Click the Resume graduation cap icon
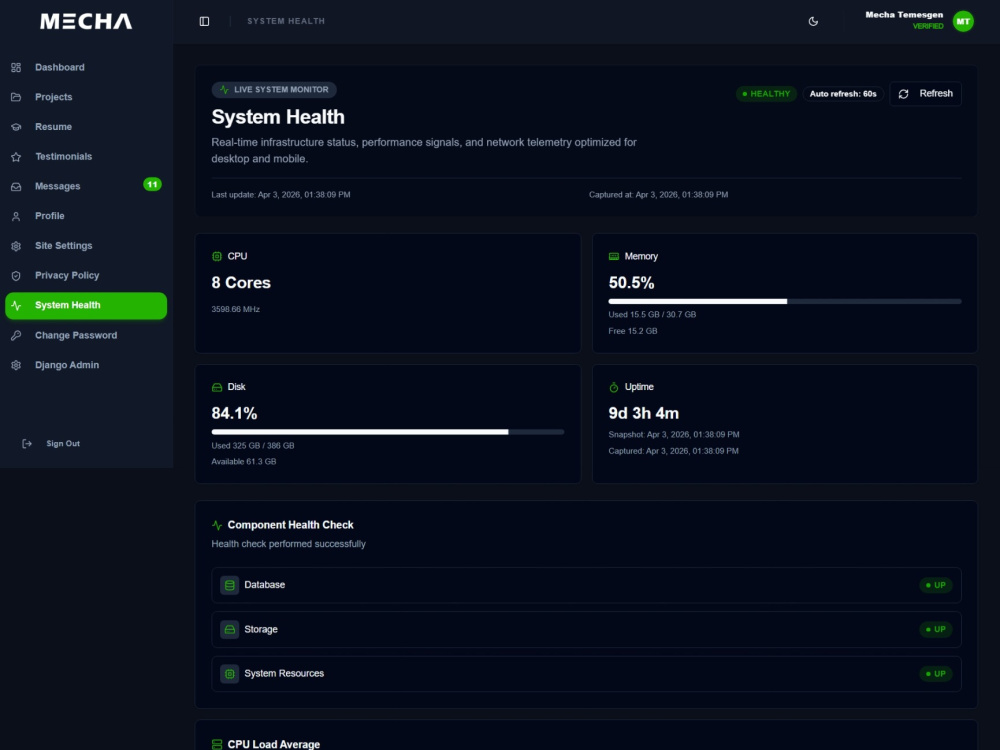1000x750 pixels. (x=16, y=127)
